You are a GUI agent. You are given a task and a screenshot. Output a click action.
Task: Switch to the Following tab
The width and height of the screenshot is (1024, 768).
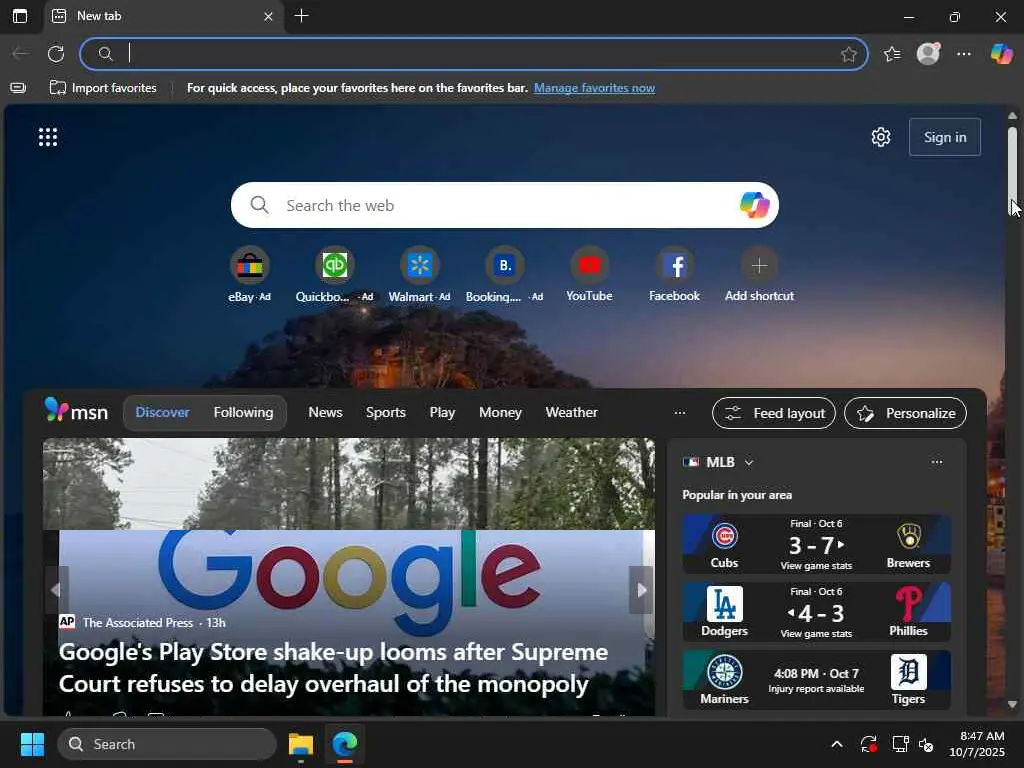243,413
